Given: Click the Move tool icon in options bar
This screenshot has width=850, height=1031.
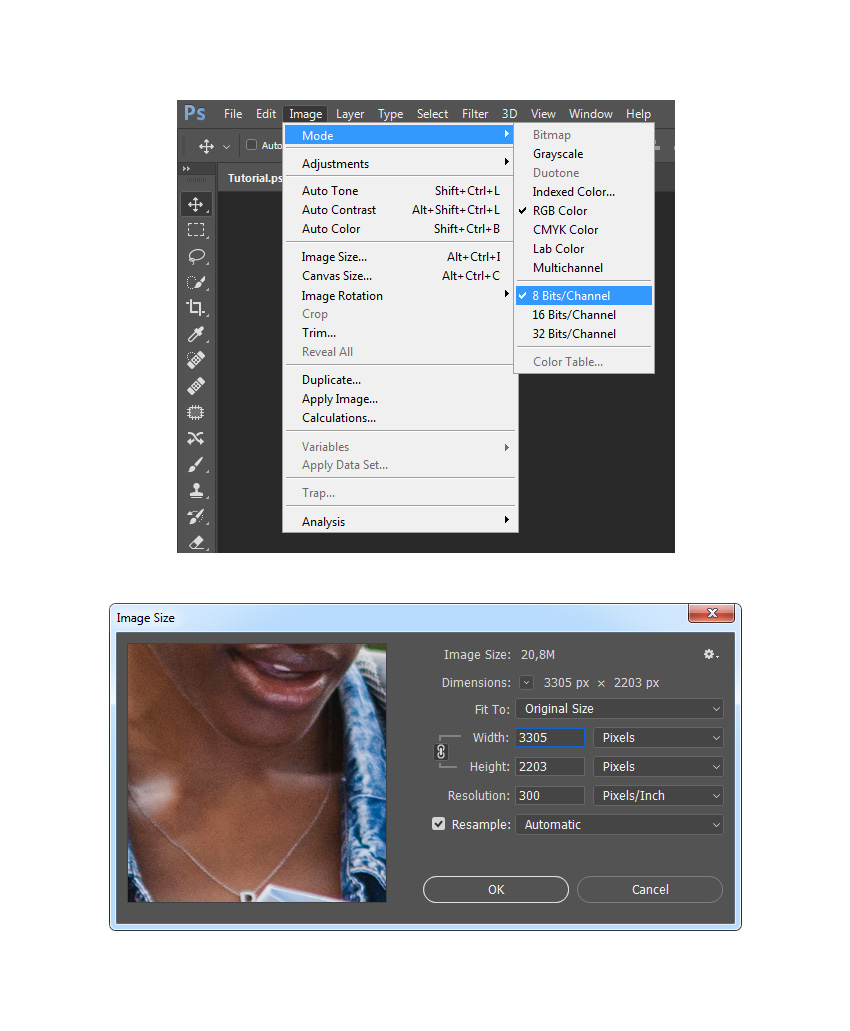Looking at the screenshot, I should (206, 146).
